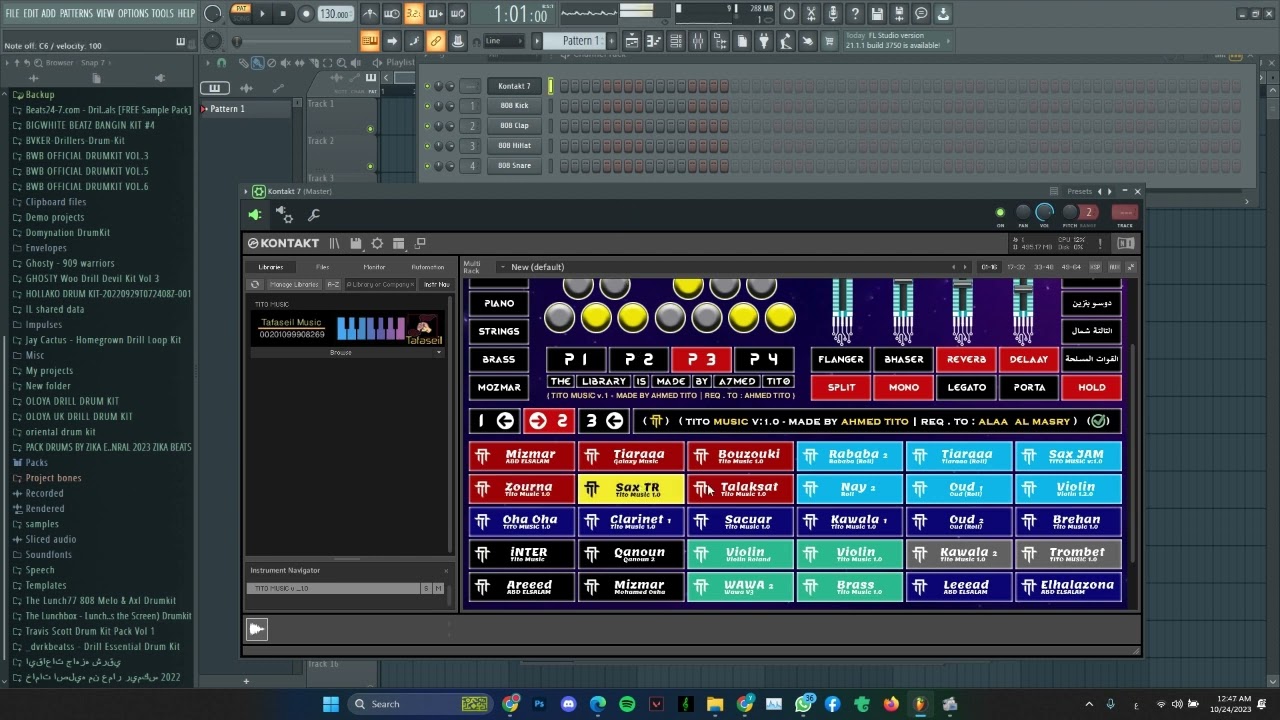Screen dimensions: 1280x720
Task: Click the green speaker icon in wrapper
Action: pyautogui.click(x=255, y=215)
